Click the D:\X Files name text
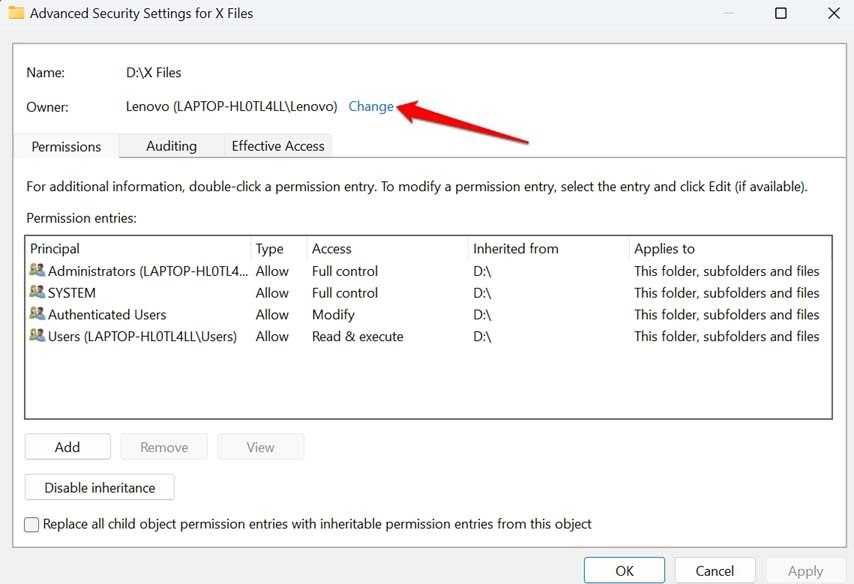 point(154,72)
